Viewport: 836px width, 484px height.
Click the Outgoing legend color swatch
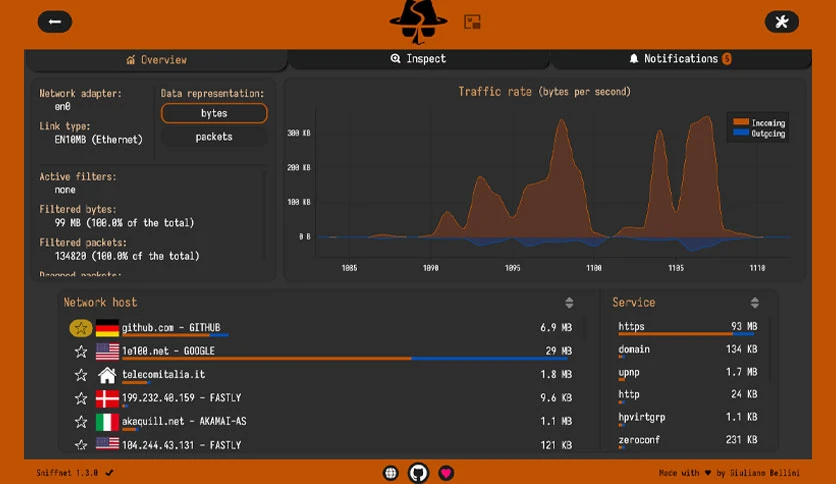point(741,132)
